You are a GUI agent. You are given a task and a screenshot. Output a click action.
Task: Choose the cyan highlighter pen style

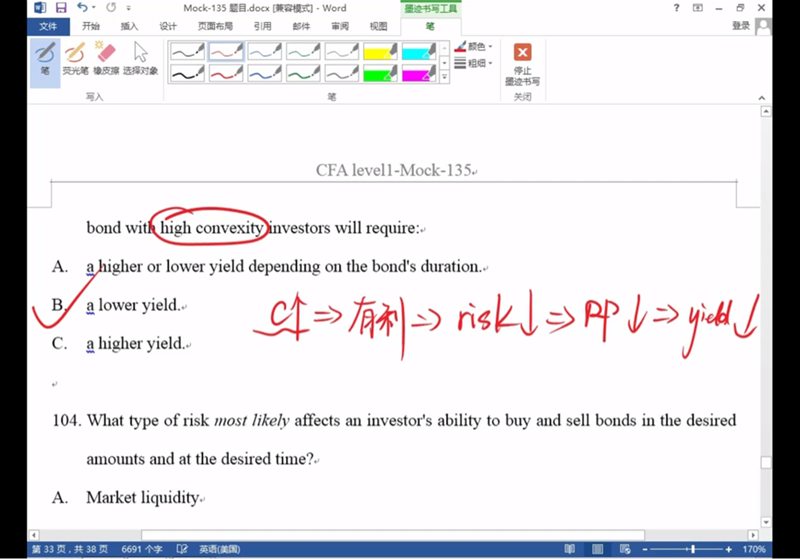pos(419,51)
